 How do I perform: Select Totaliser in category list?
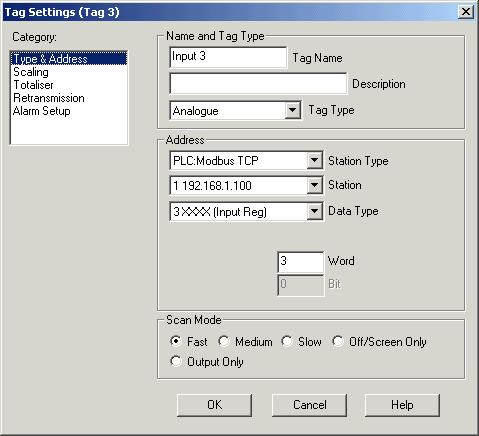[x=33, y=85]
